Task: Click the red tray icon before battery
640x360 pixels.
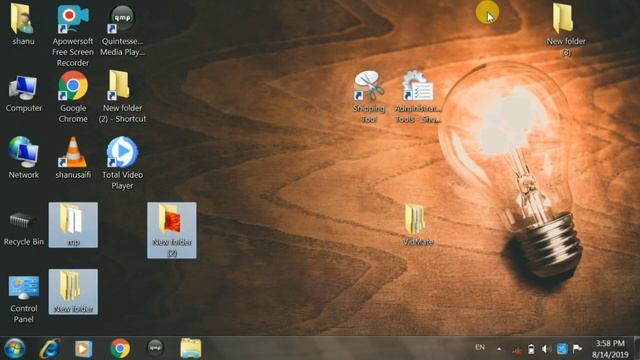Action: point(517,350)
